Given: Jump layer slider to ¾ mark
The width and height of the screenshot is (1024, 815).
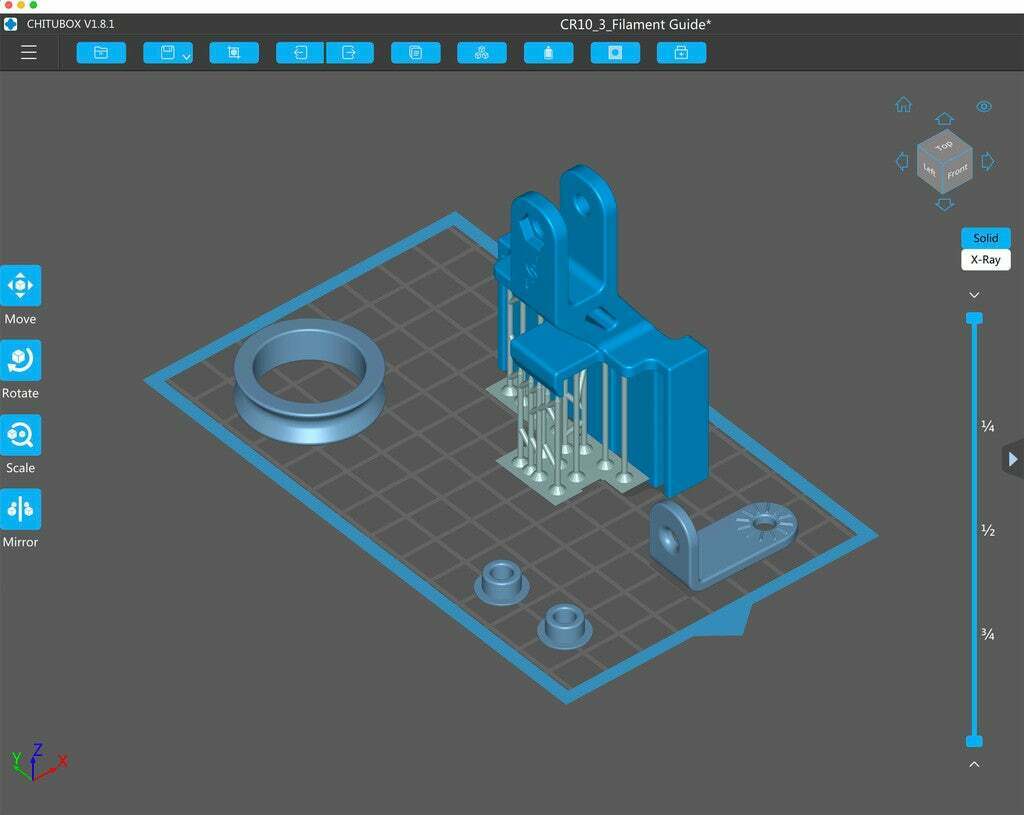Looking at the screenshot, I should tap(987, 634).
